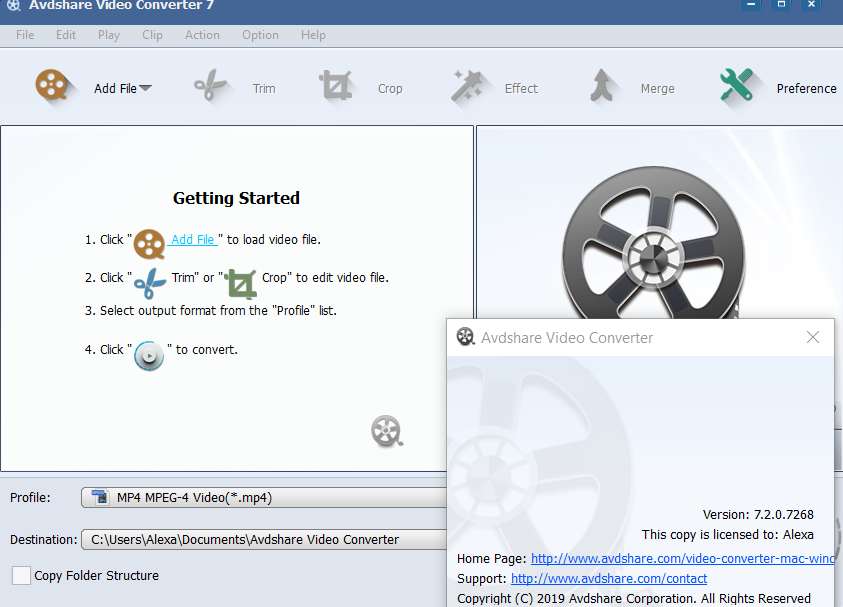Click the large film reel in the preview panel
The width and height of the screenshot is (843, 607).
coord(653,243)
